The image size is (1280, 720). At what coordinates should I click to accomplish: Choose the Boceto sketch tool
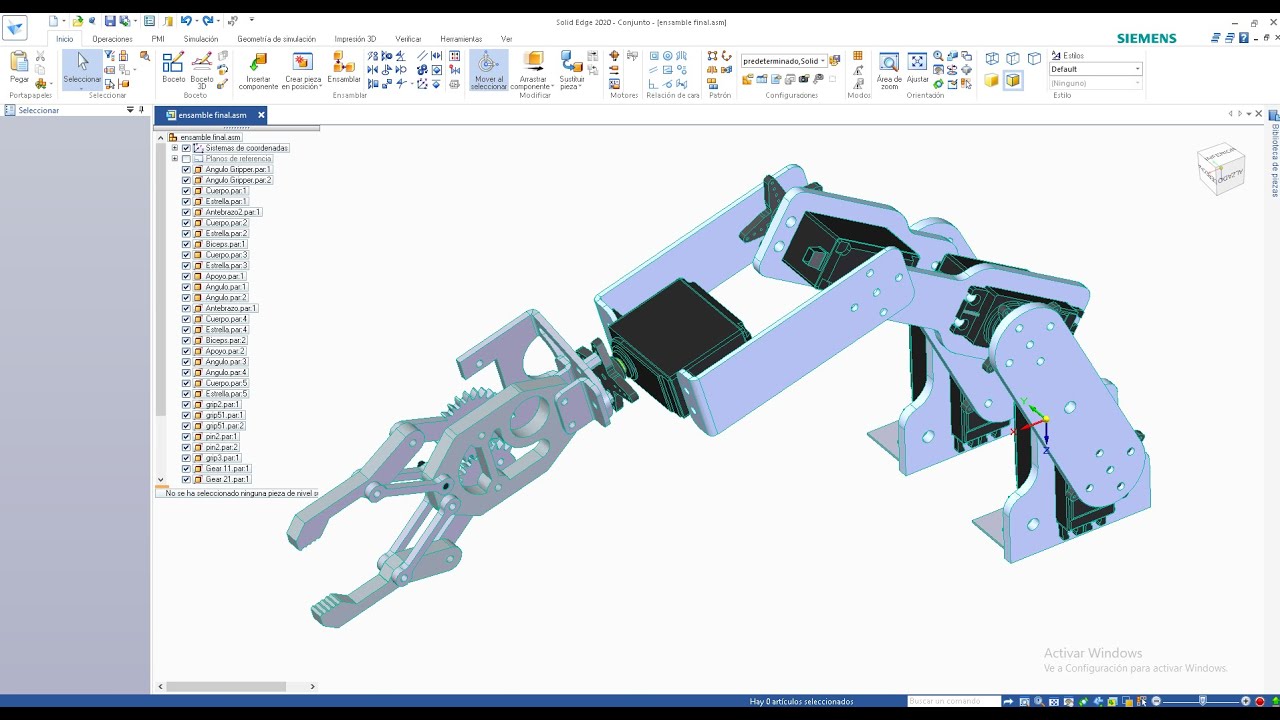(x=173, y=68)
